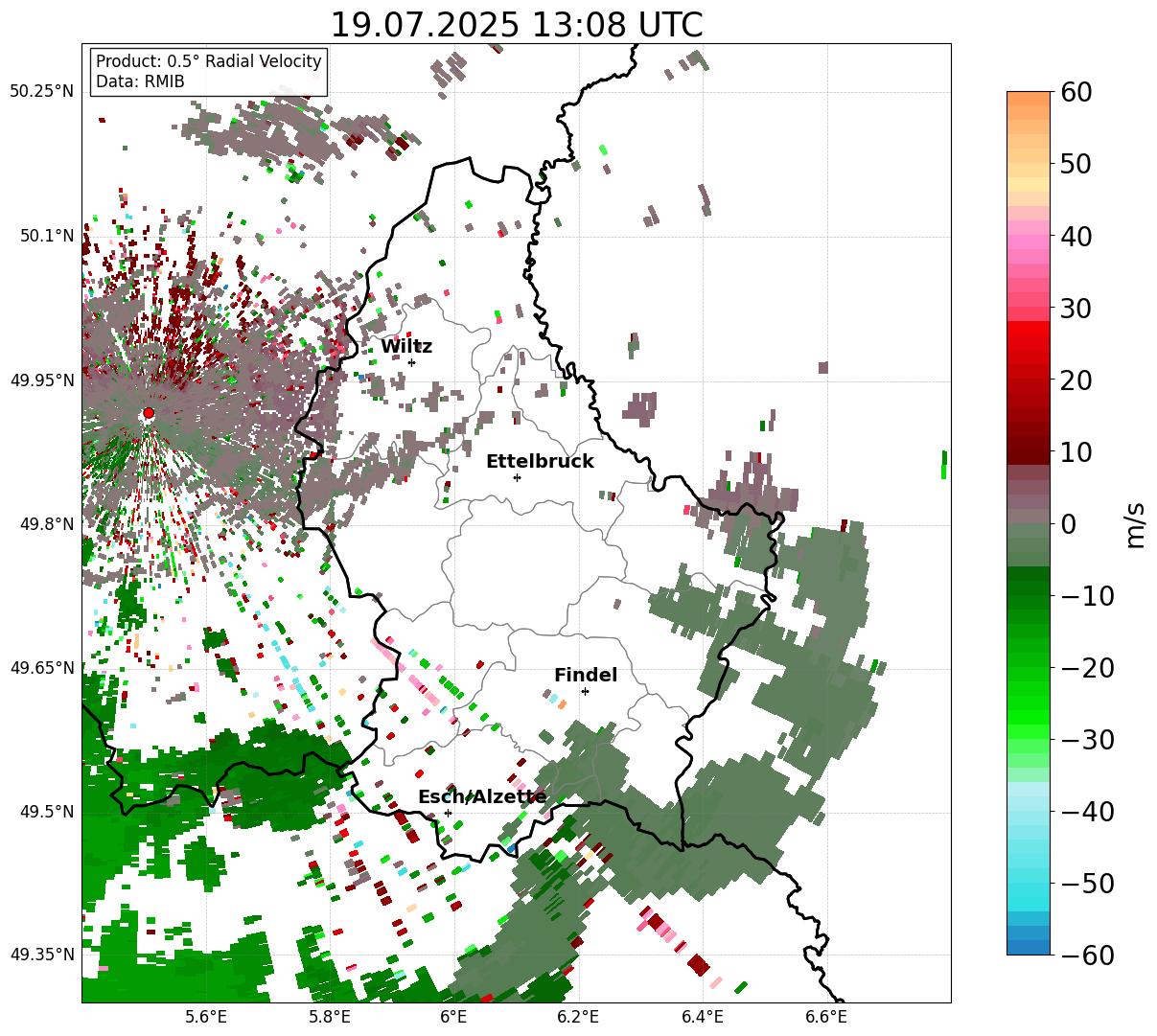The image size is (1157, 1036).
Task: Click the m/s colorbar unit label
Action: [x=1136, y=523]
